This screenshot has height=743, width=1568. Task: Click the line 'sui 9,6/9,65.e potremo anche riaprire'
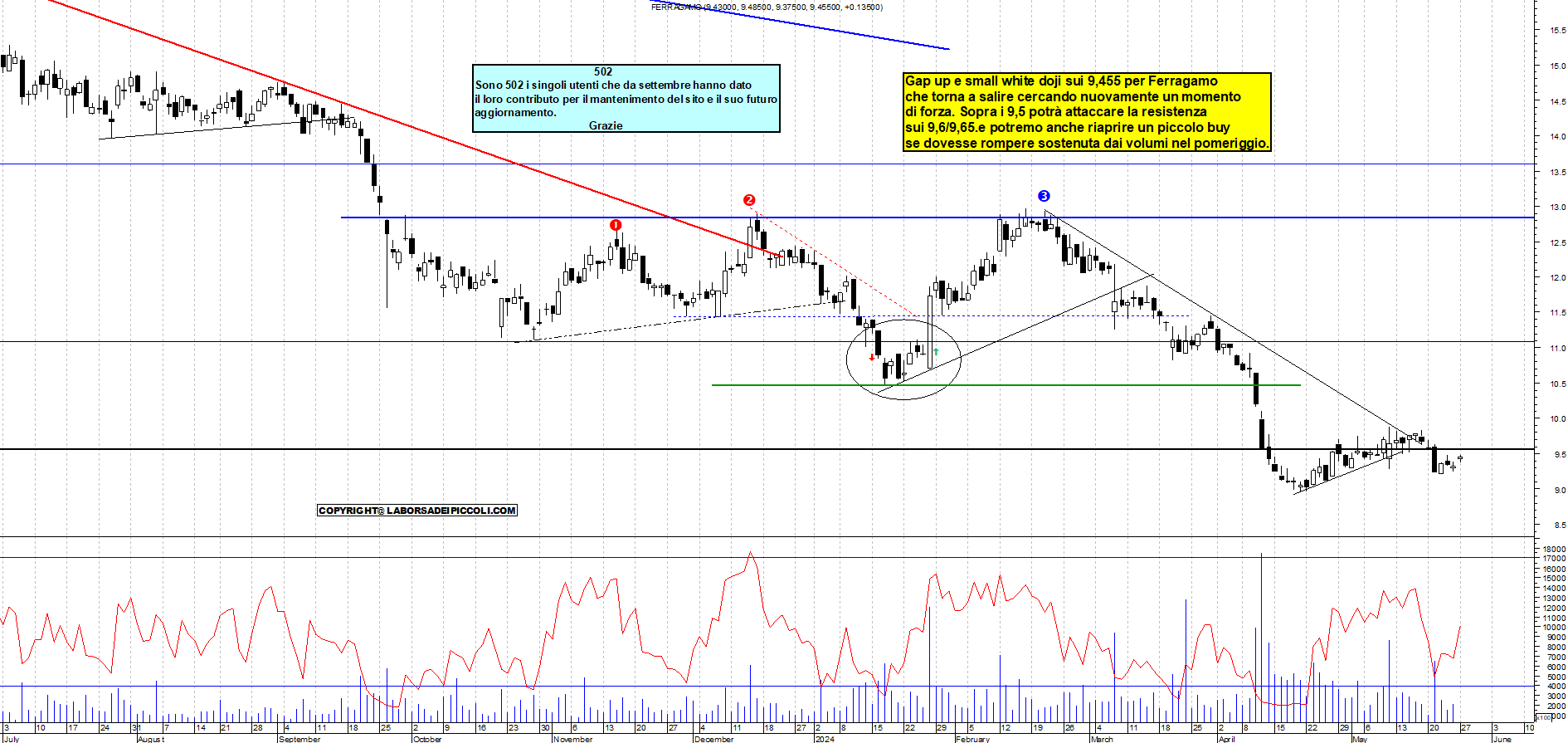[x=1067, y=127]
